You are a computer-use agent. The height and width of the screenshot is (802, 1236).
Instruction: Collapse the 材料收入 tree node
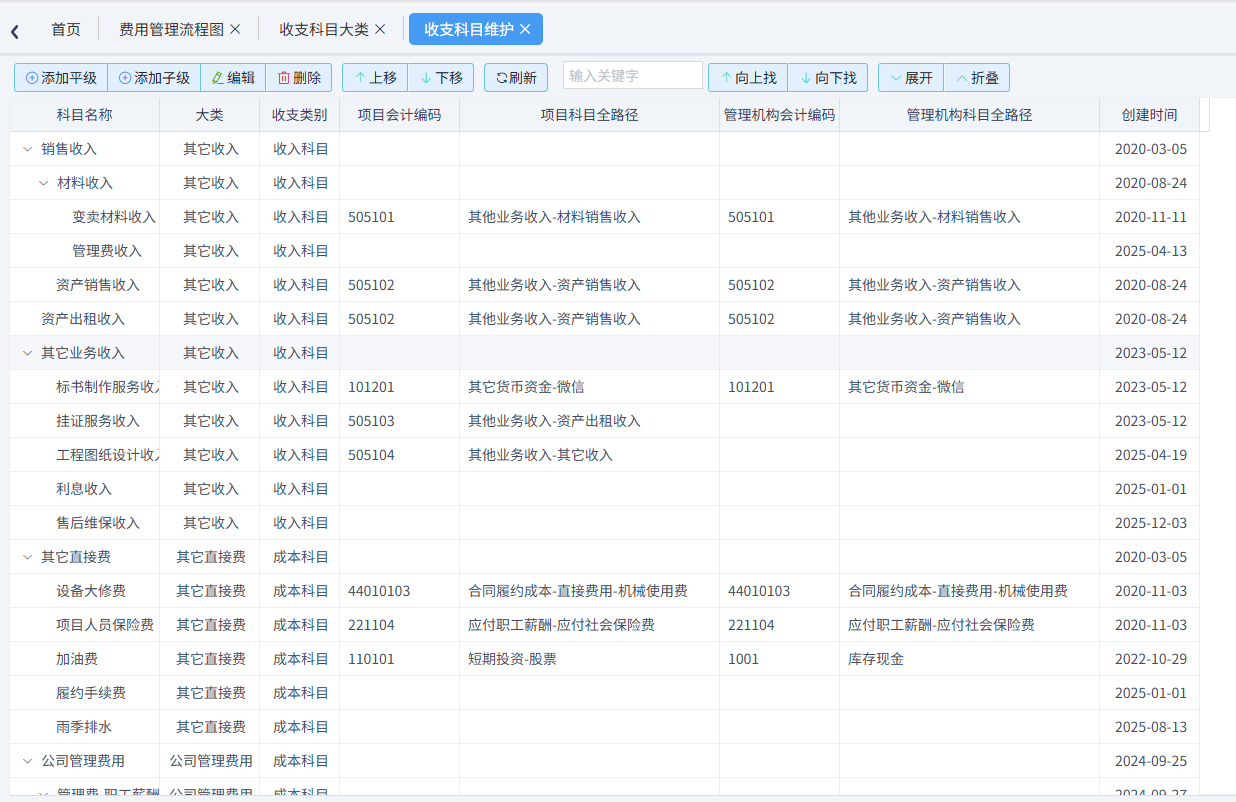coord(42,182)
